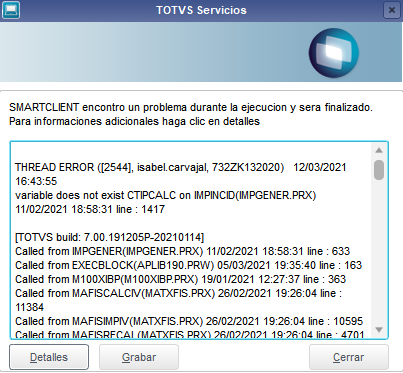Image resolution: width=403 pixels, height=373 pixels.
Task: Open error details with Detalles button
Action: tap(49, 357)
